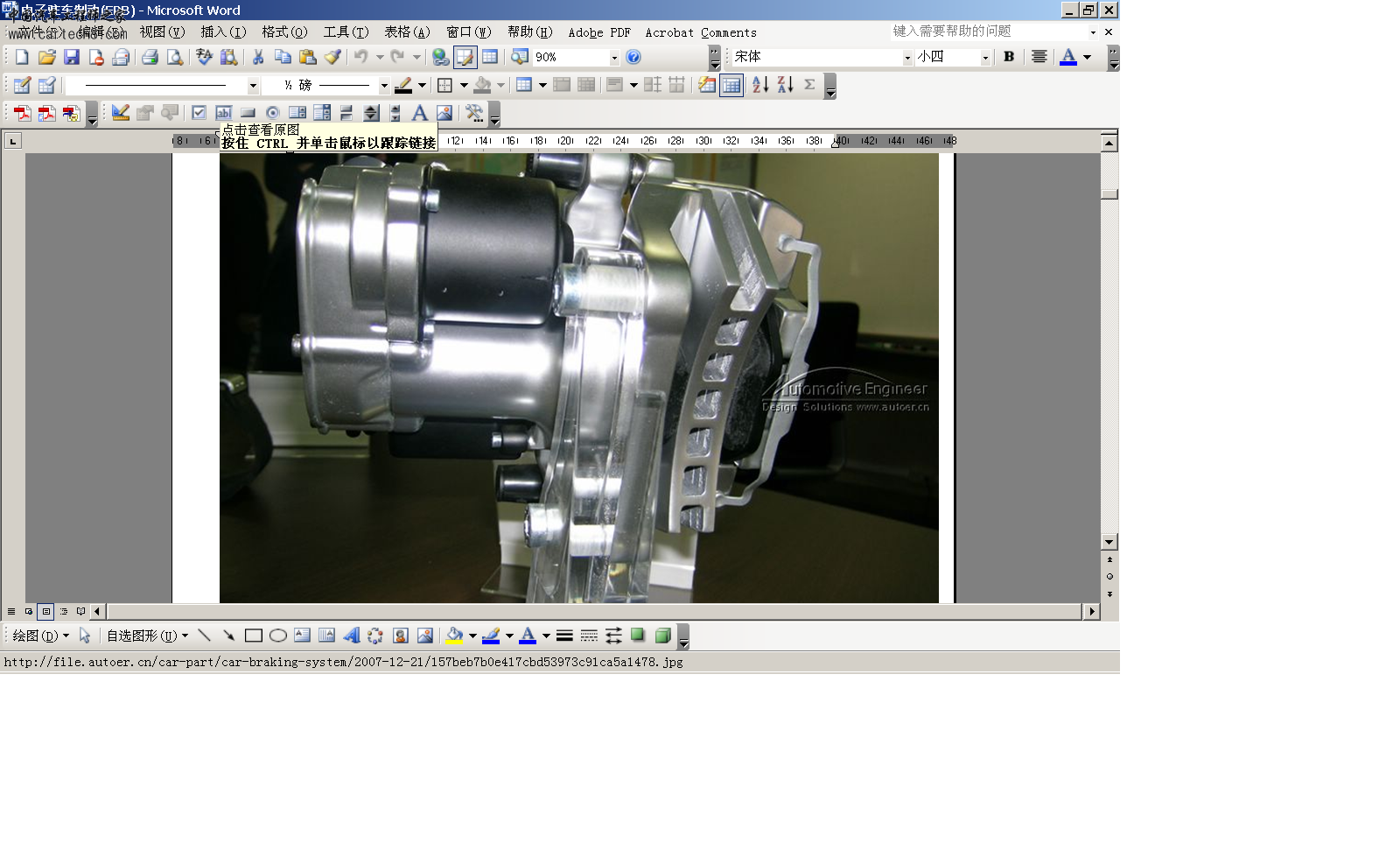The image size is (1400, 843).
Task: Sort ascending with the A-Z icon
Action: 760,85
